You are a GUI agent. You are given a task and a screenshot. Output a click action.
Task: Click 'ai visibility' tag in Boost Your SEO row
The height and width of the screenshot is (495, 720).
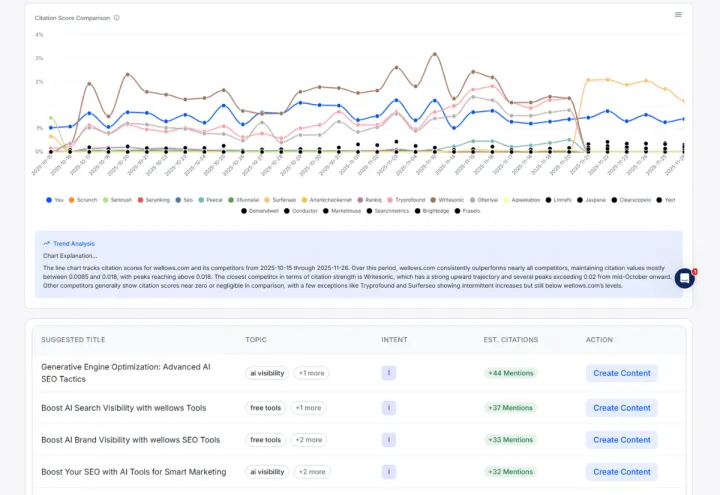[x=267, y=472]
